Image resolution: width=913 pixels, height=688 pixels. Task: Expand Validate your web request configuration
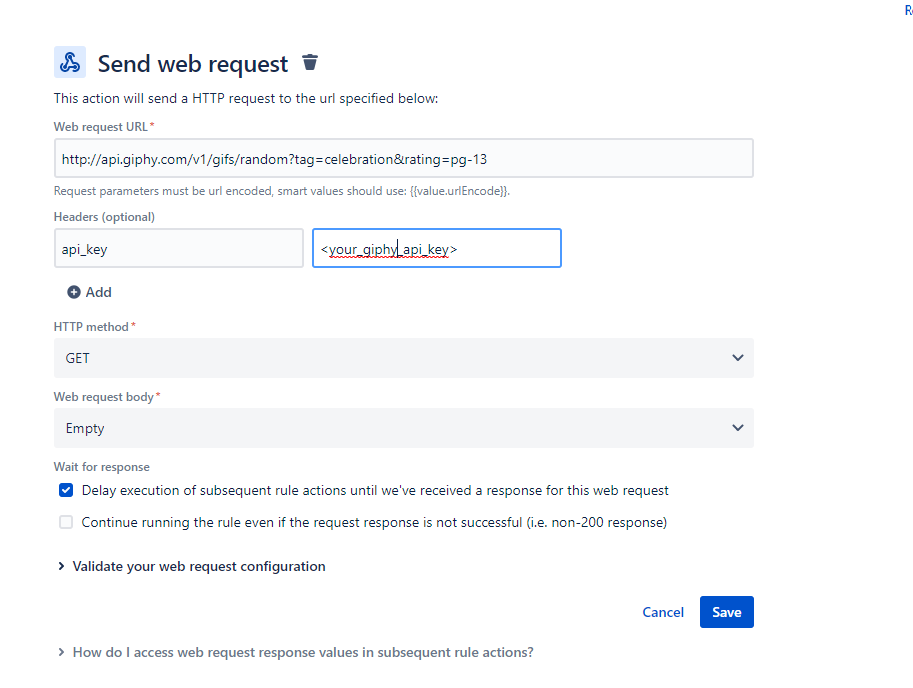(x=199, y=566)
